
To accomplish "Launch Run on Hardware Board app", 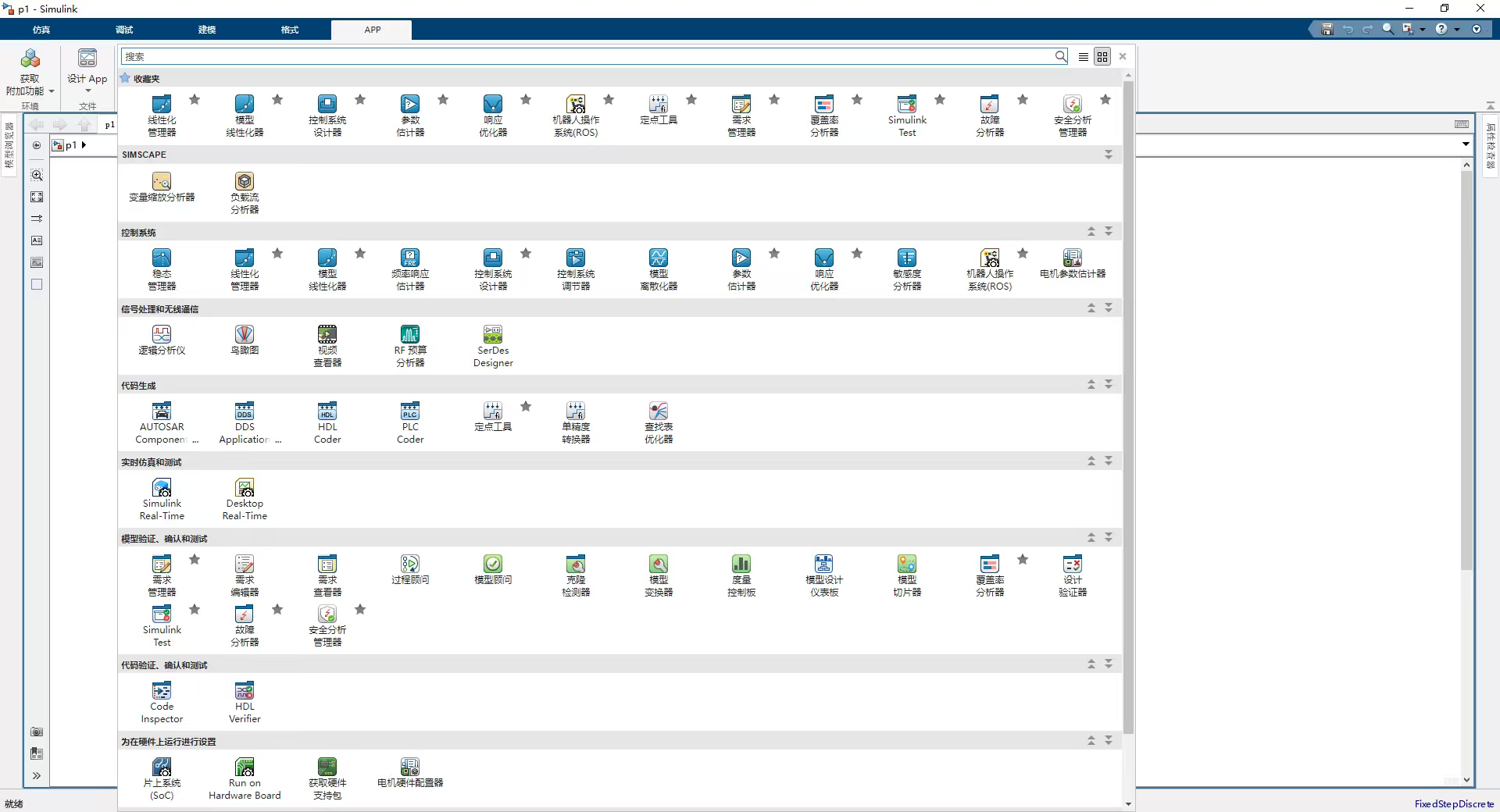I will (x=245, y=779).
